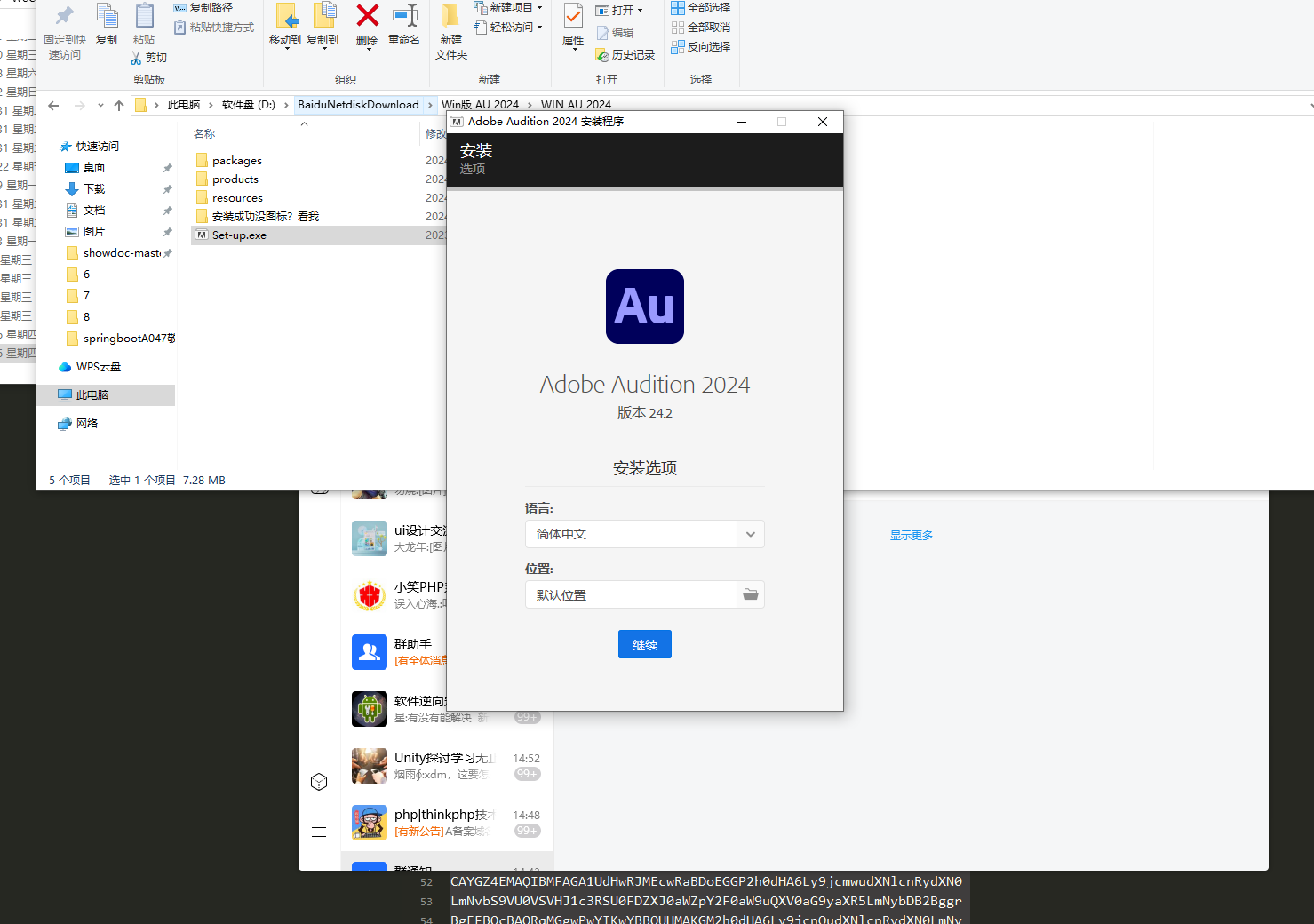Image resolution: width=1314 pixels, height=924 pixels.
Task: Click the Up arrow in Explorer navigation
Action: tap(119, 105)
